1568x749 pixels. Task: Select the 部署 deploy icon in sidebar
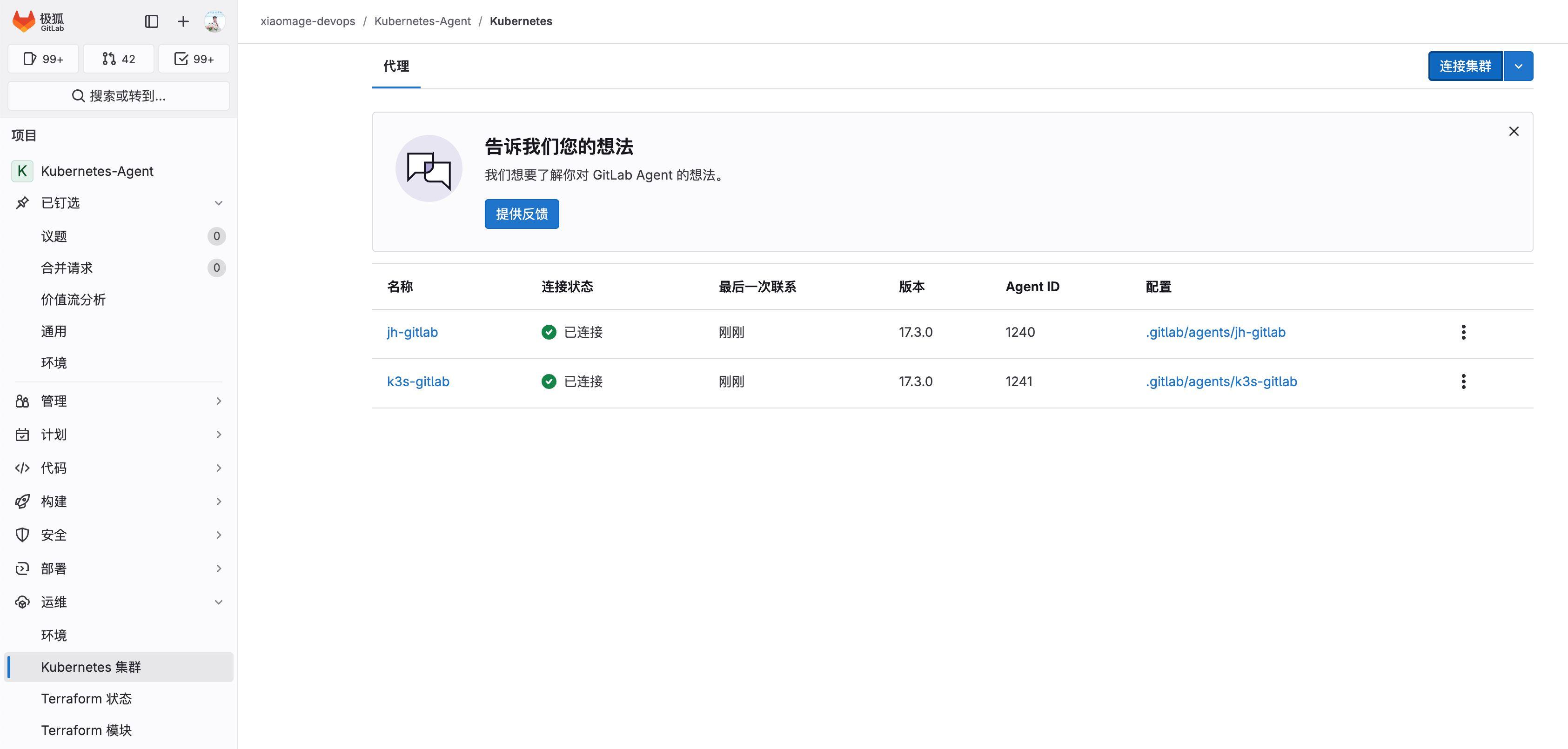[x=22, y=568]
